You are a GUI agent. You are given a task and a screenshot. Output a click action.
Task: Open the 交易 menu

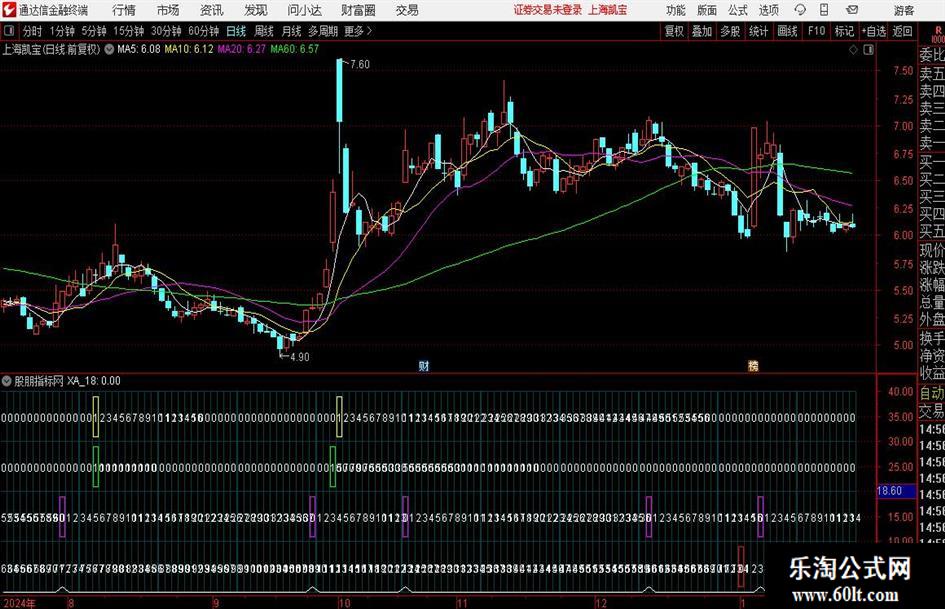click(407, 10)
